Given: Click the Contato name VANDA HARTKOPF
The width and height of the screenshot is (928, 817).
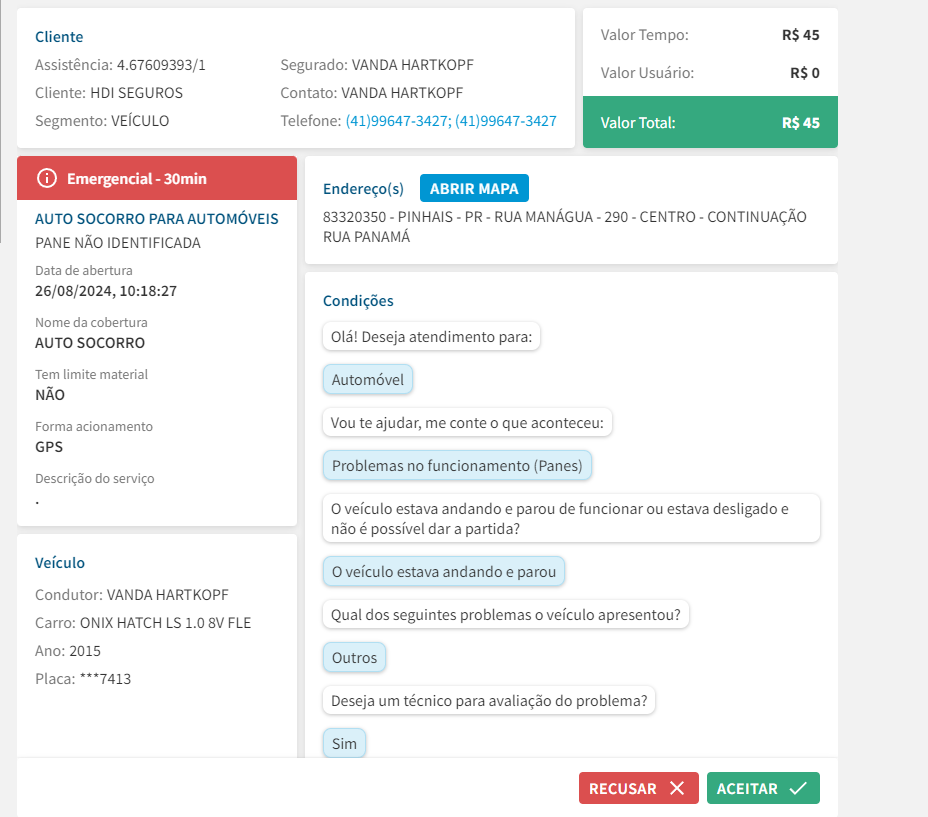Looking at the screenshot, I should point(402,93).
